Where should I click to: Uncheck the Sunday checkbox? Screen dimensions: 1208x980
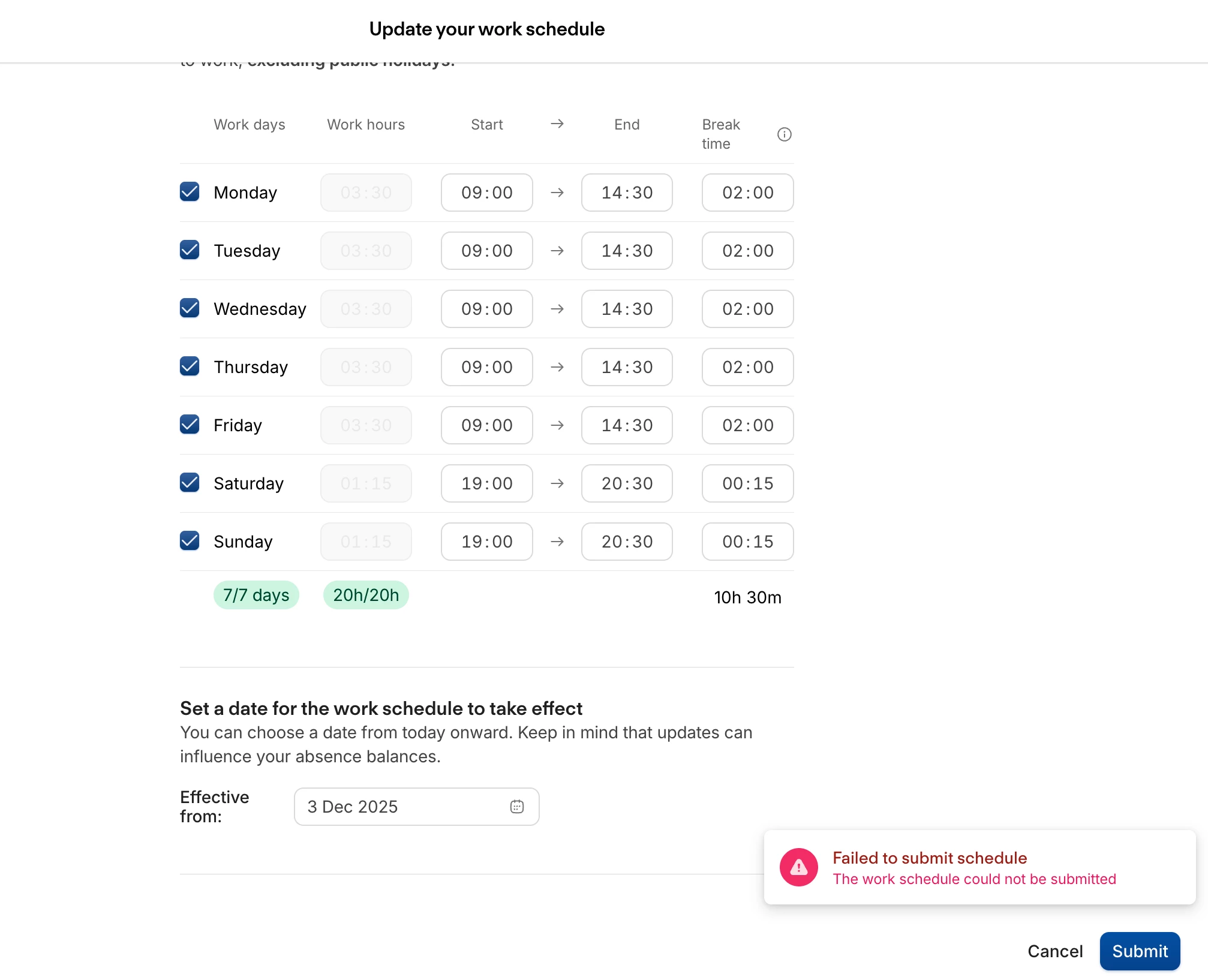point(190,541)
